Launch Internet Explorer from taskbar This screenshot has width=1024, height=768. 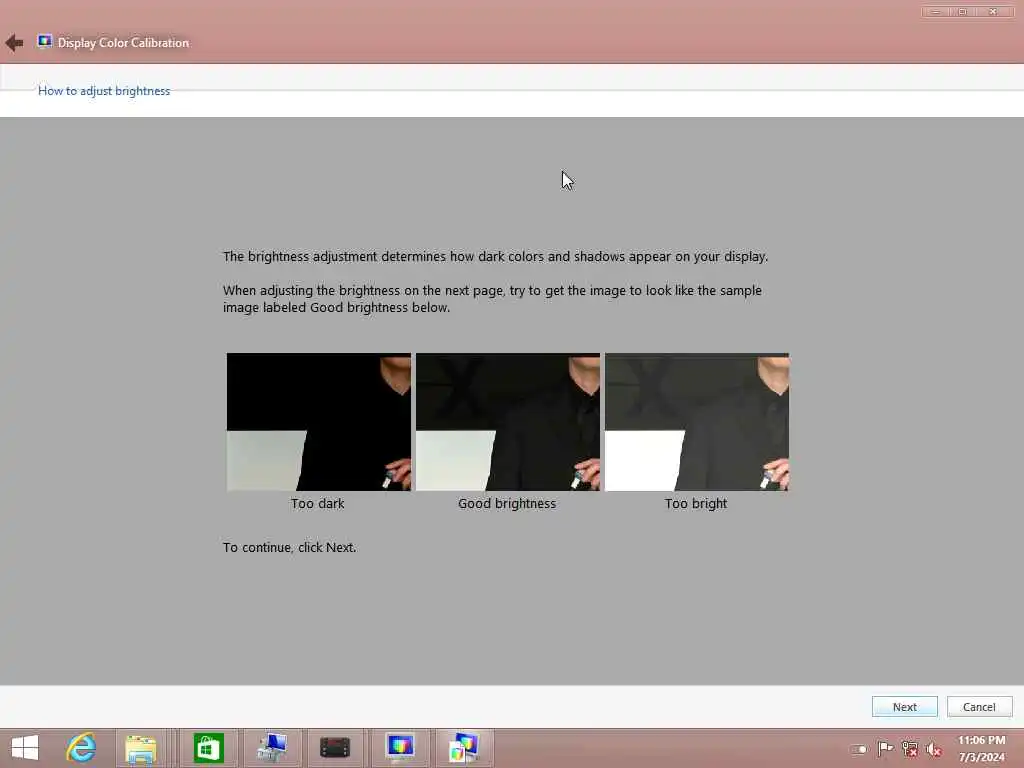pos(81,748)
